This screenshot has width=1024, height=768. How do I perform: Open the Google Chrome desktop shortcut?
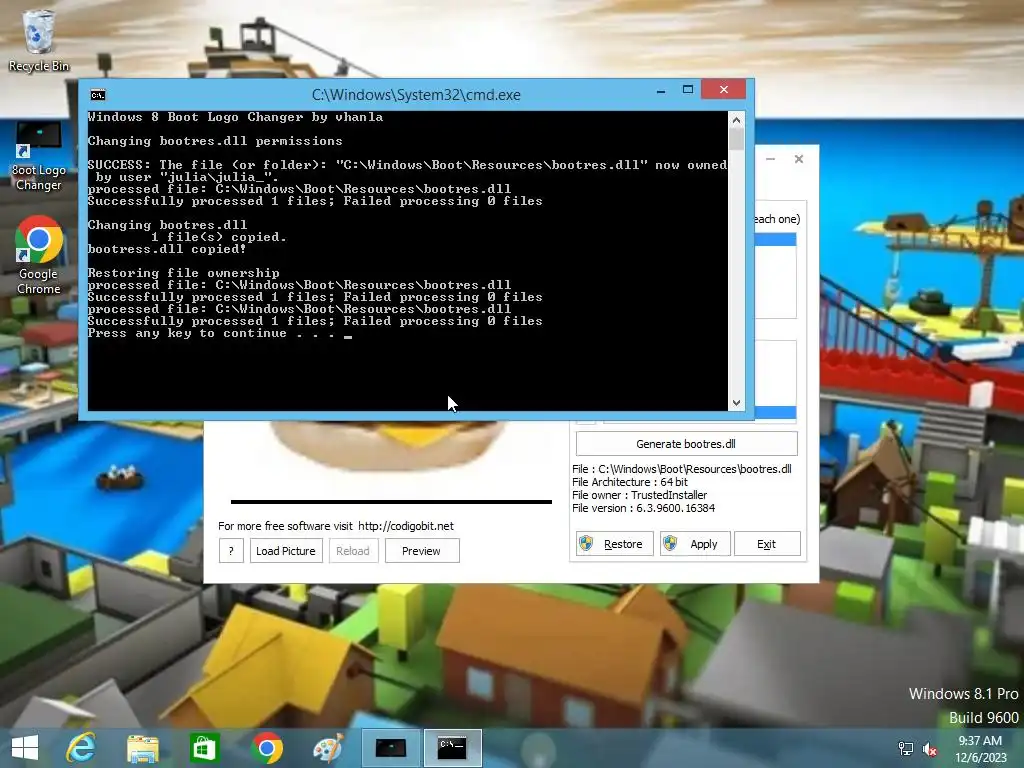point(39,255)
